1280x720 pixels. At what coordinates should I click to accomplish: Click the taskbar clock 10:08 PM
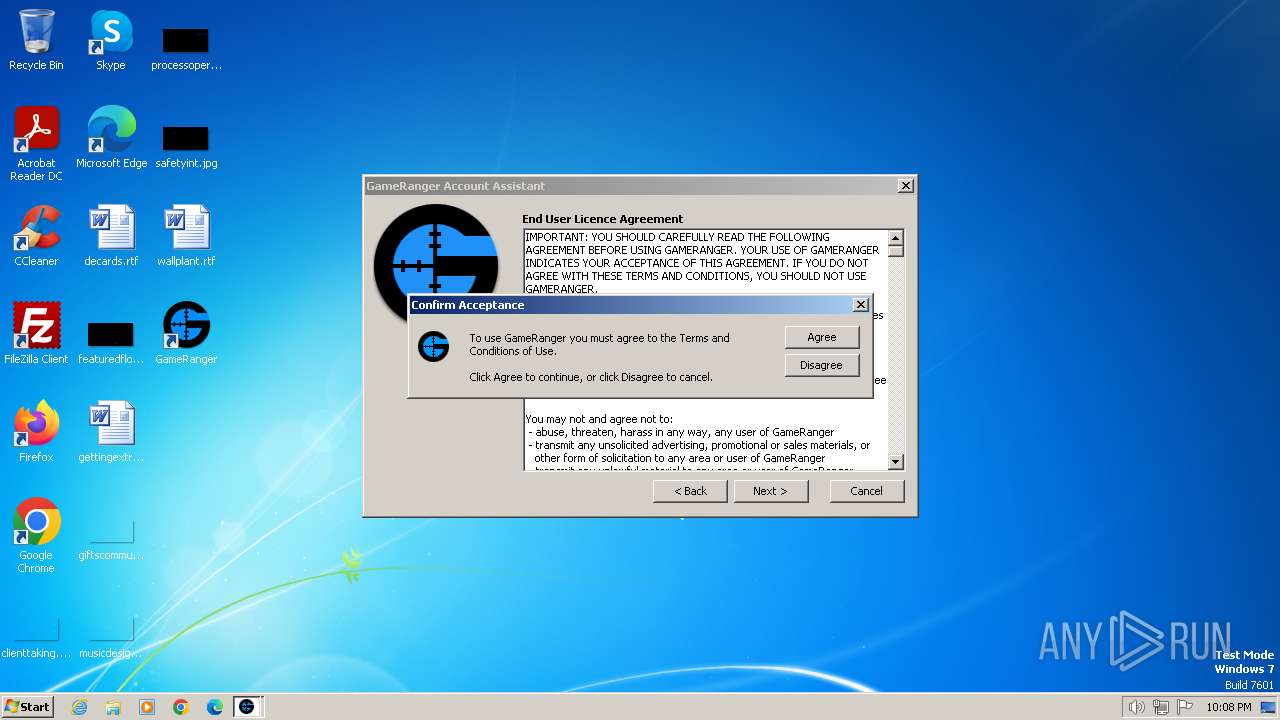(1229, 707)
